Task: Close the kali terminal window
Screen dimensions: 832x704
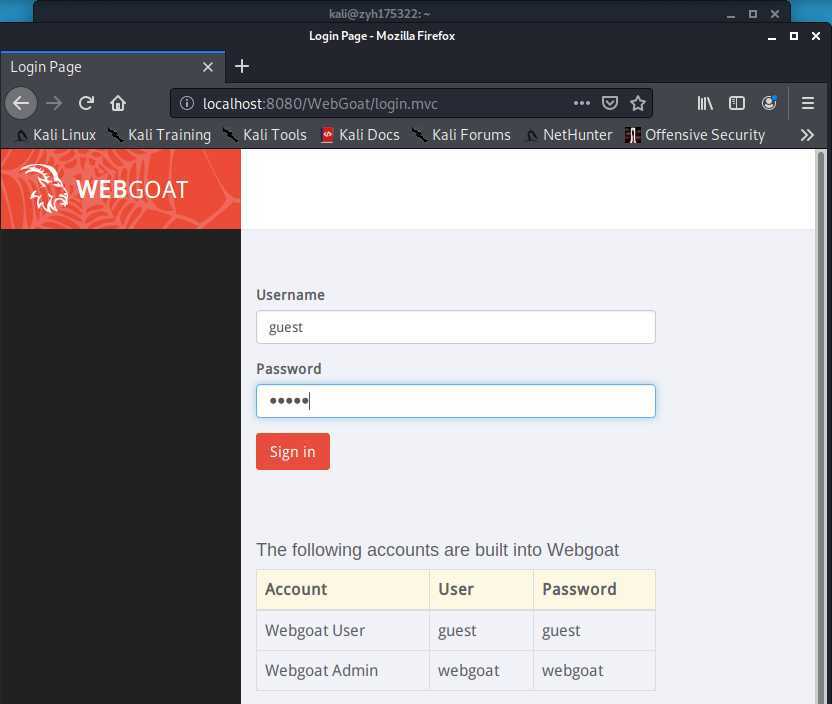Action: coord(775,14)
